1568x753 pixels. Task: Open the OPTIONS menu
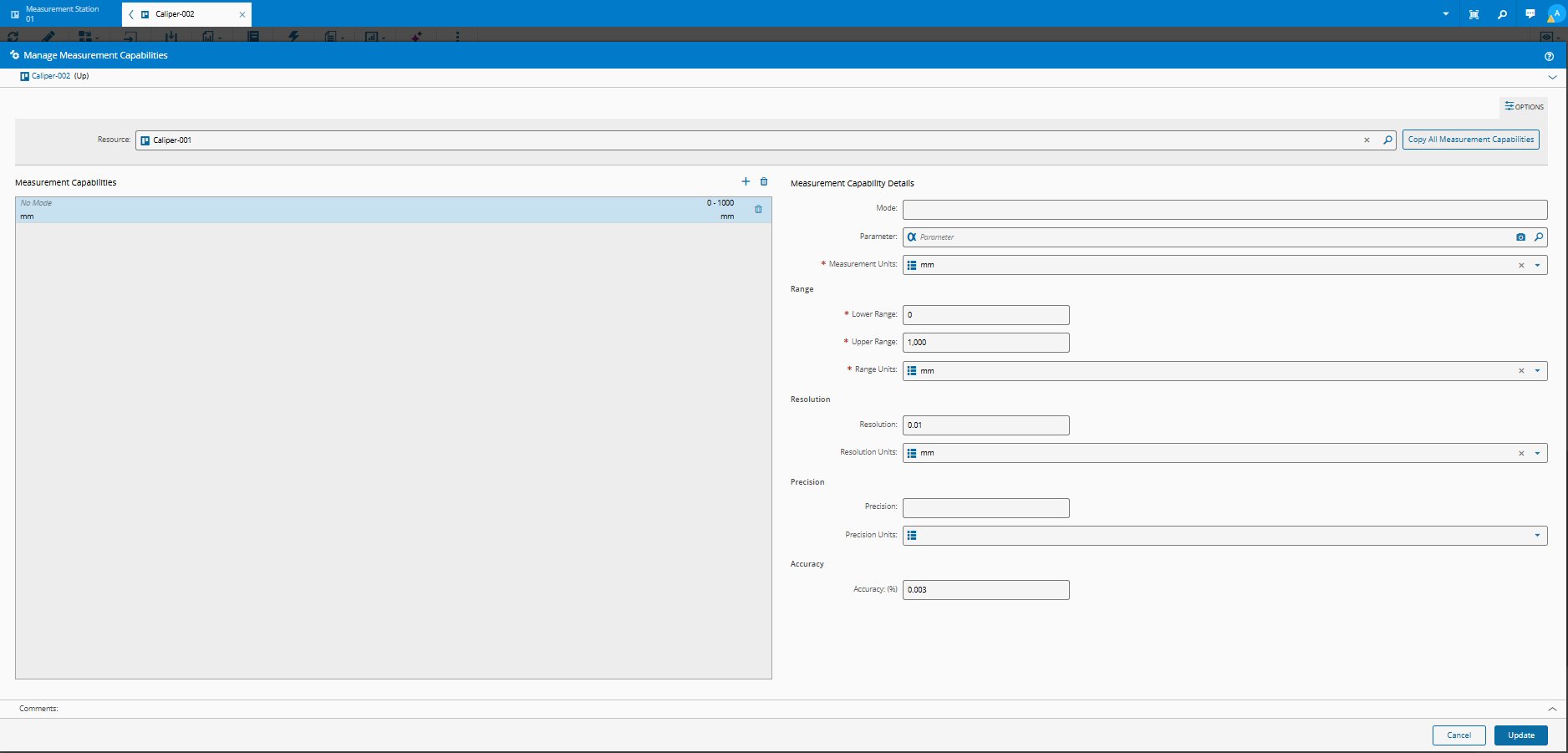[x=1524, y=106]
